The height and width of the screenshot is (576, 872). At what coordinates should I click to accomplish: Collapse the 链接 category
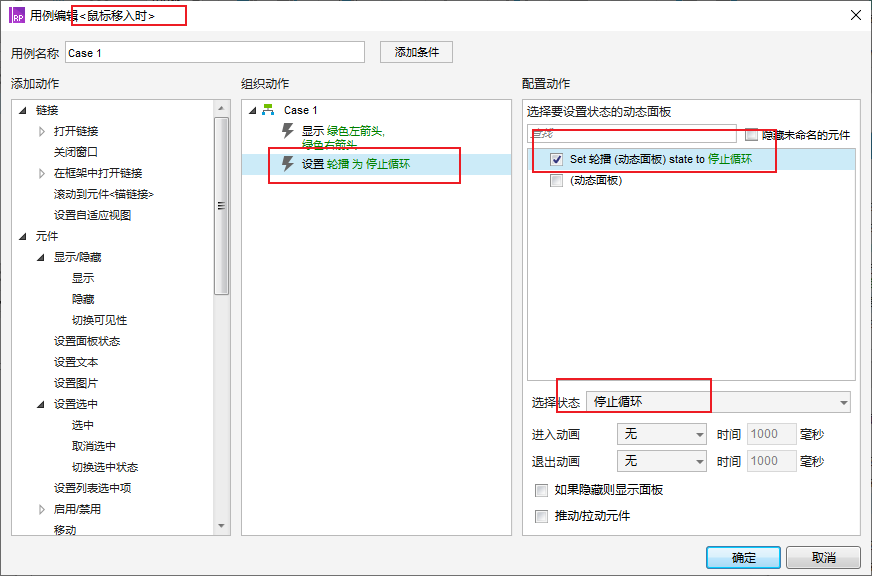click(23, 111)
